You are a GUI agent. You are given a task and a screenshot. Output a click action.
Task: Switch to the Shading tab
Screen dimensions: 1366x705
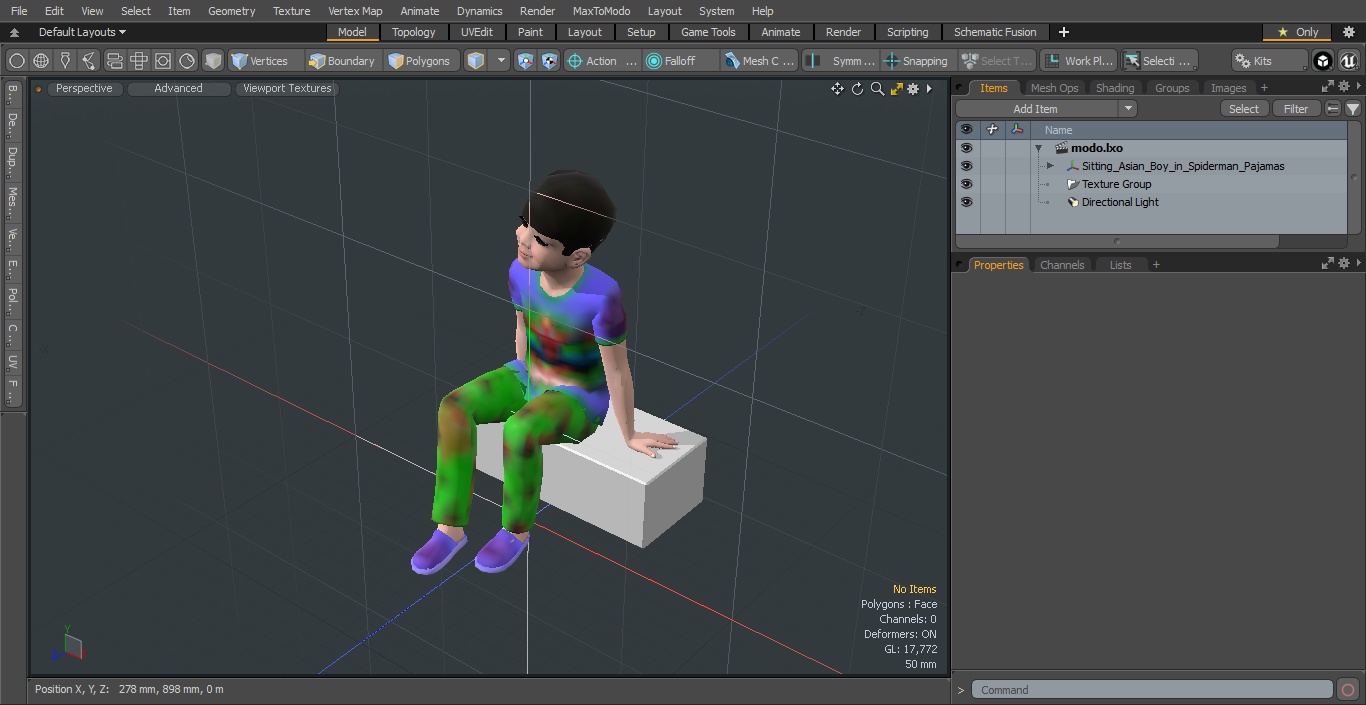(1115, 88)
